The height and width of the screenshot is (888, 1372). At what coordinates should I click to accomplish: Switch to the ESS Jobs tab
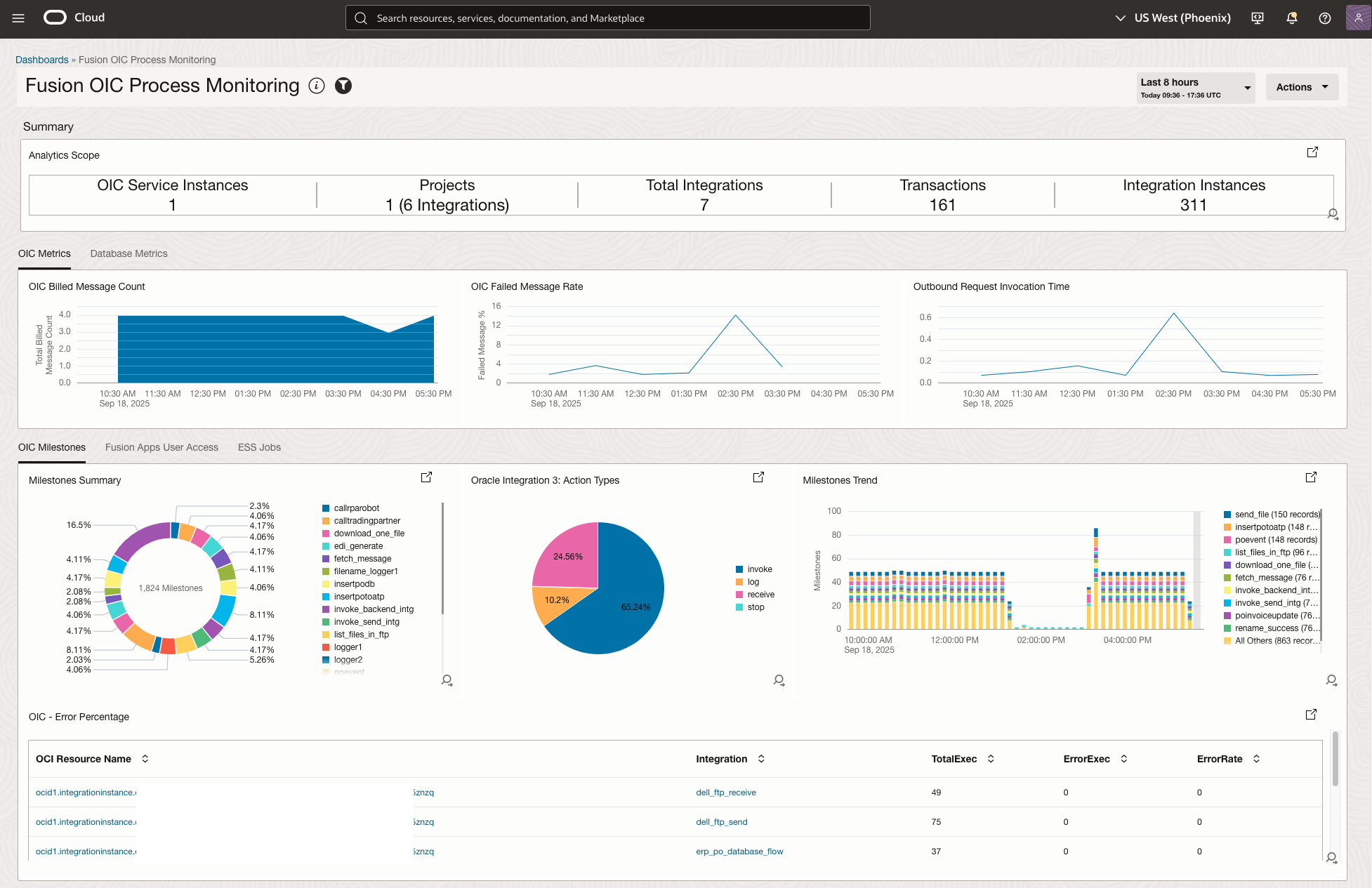[259, 447]
